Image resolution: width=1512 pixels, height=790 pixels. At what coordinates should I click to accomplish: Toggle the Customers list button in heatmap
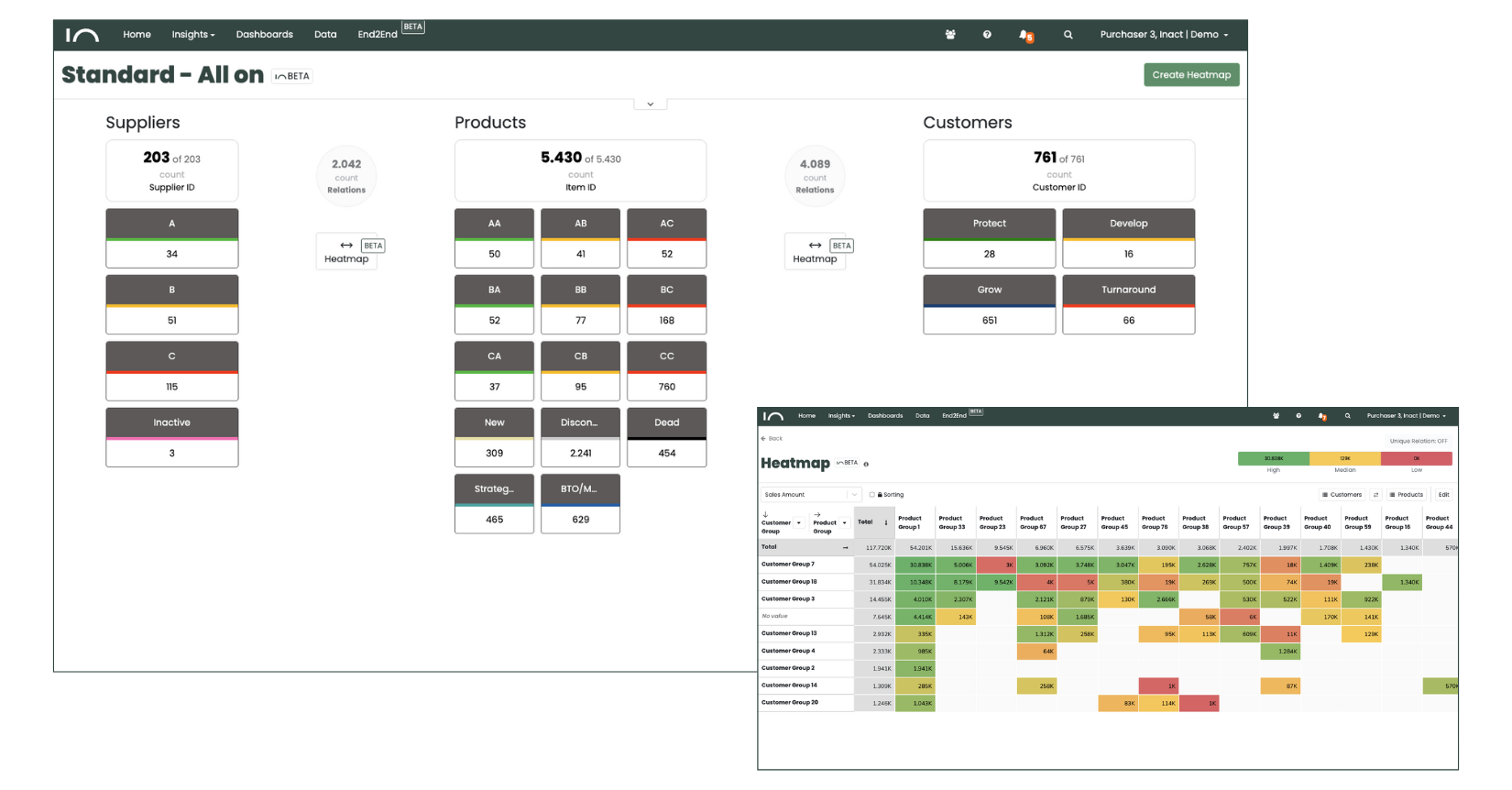pos(1342,495)
